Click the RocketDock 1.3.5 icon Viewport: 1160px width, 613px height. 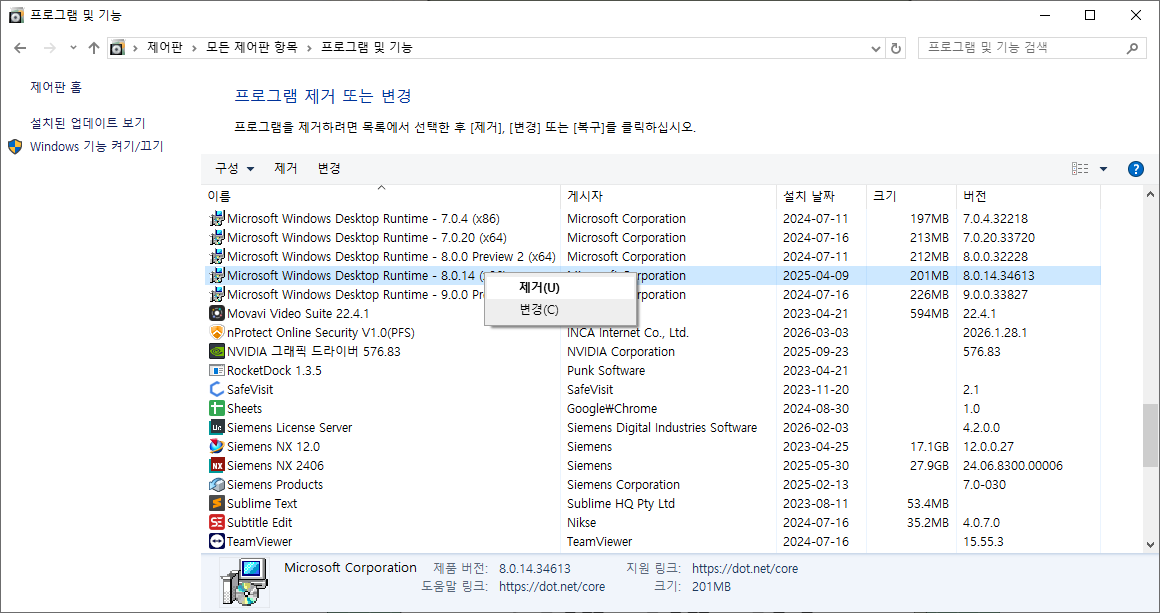click(x=217, y=370)
